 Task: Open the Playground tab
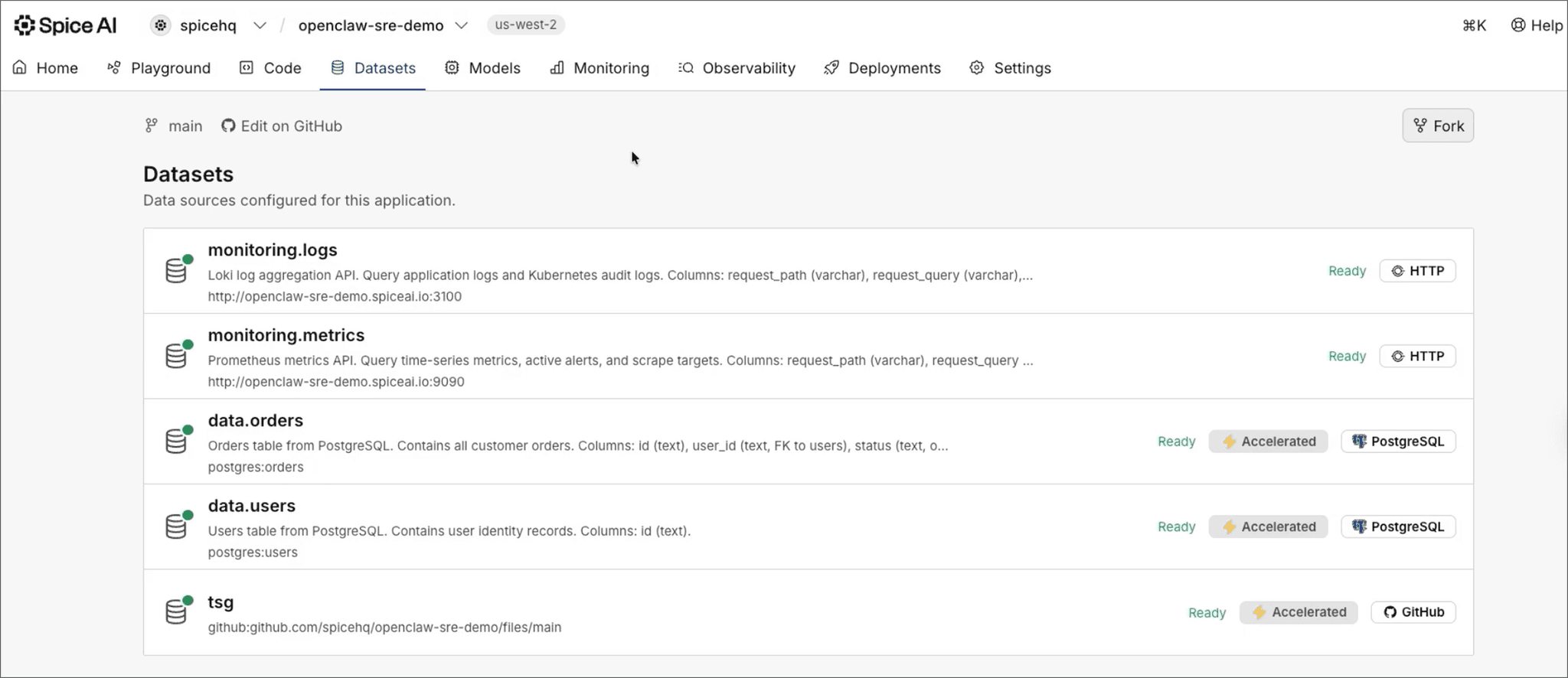tap(158, 68)
